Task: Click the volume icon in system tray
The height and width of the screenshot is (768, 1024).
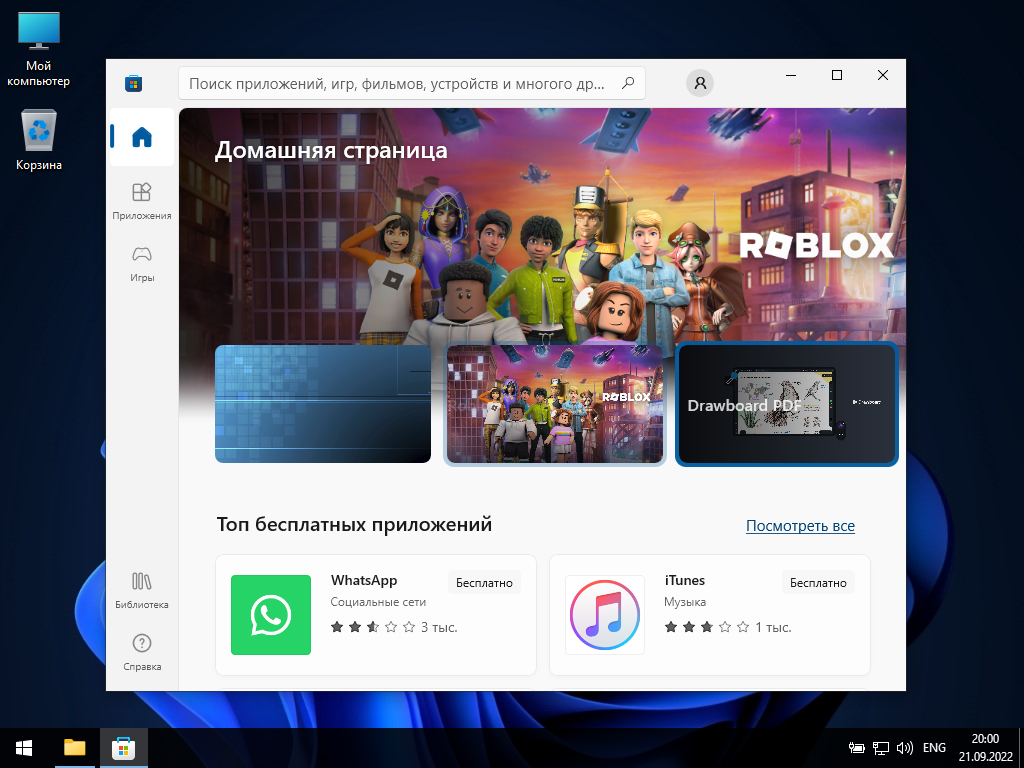Action: (905, 747)
